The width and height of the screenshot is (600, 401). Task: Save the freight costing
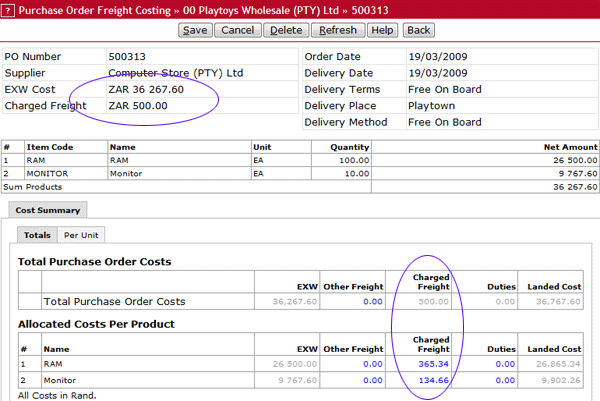point(195,30)
